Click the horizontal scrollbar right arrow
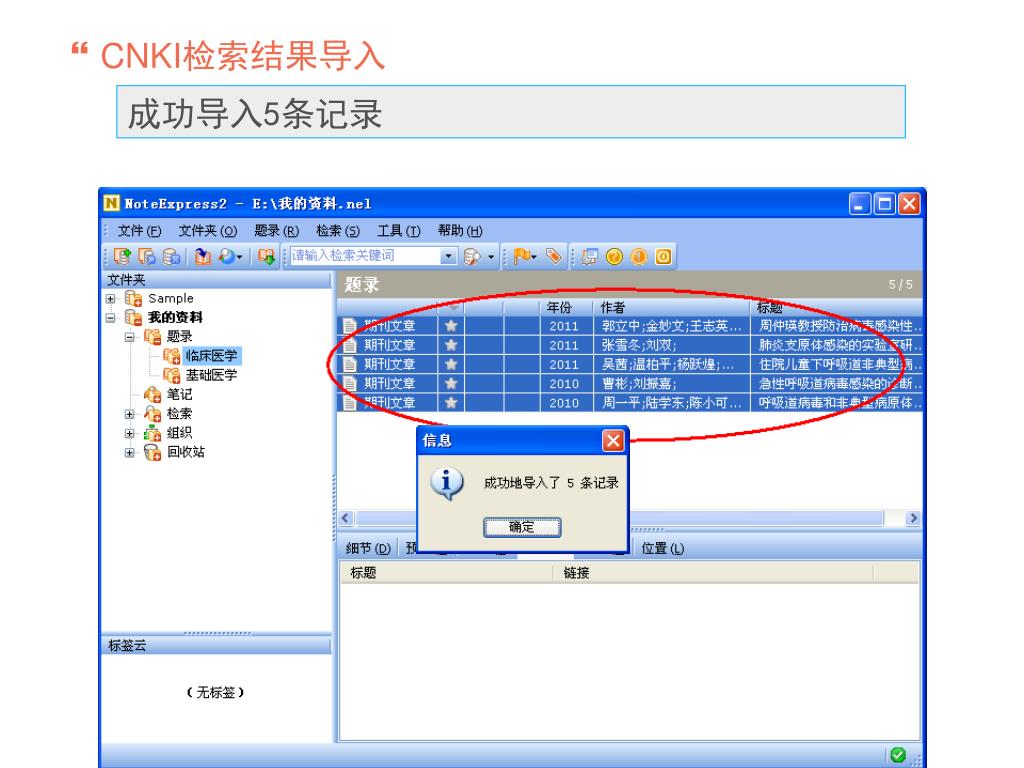1024x768 pixels. click(x=913, y=518)
